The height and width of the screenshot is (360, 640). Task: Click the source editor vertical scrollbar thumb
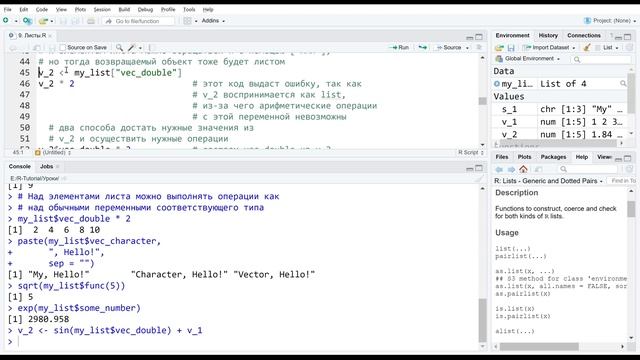point(482,101)
